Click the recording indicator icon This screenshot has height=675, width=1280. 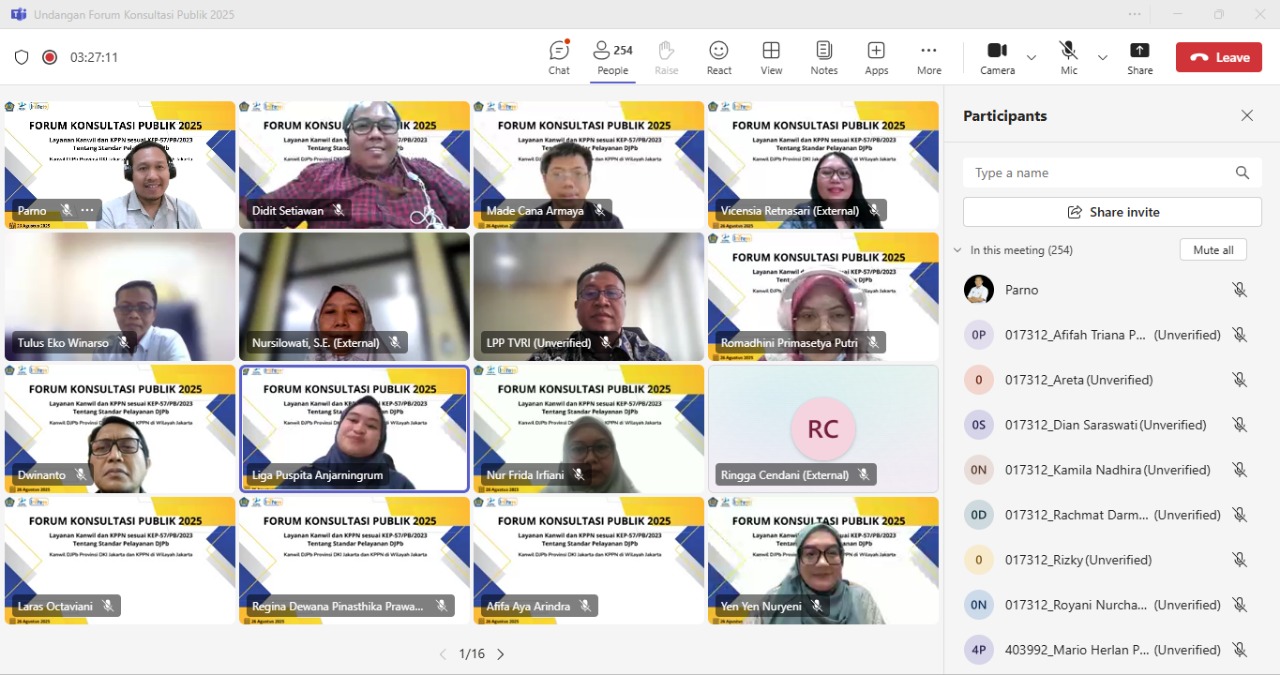point(50,58)
